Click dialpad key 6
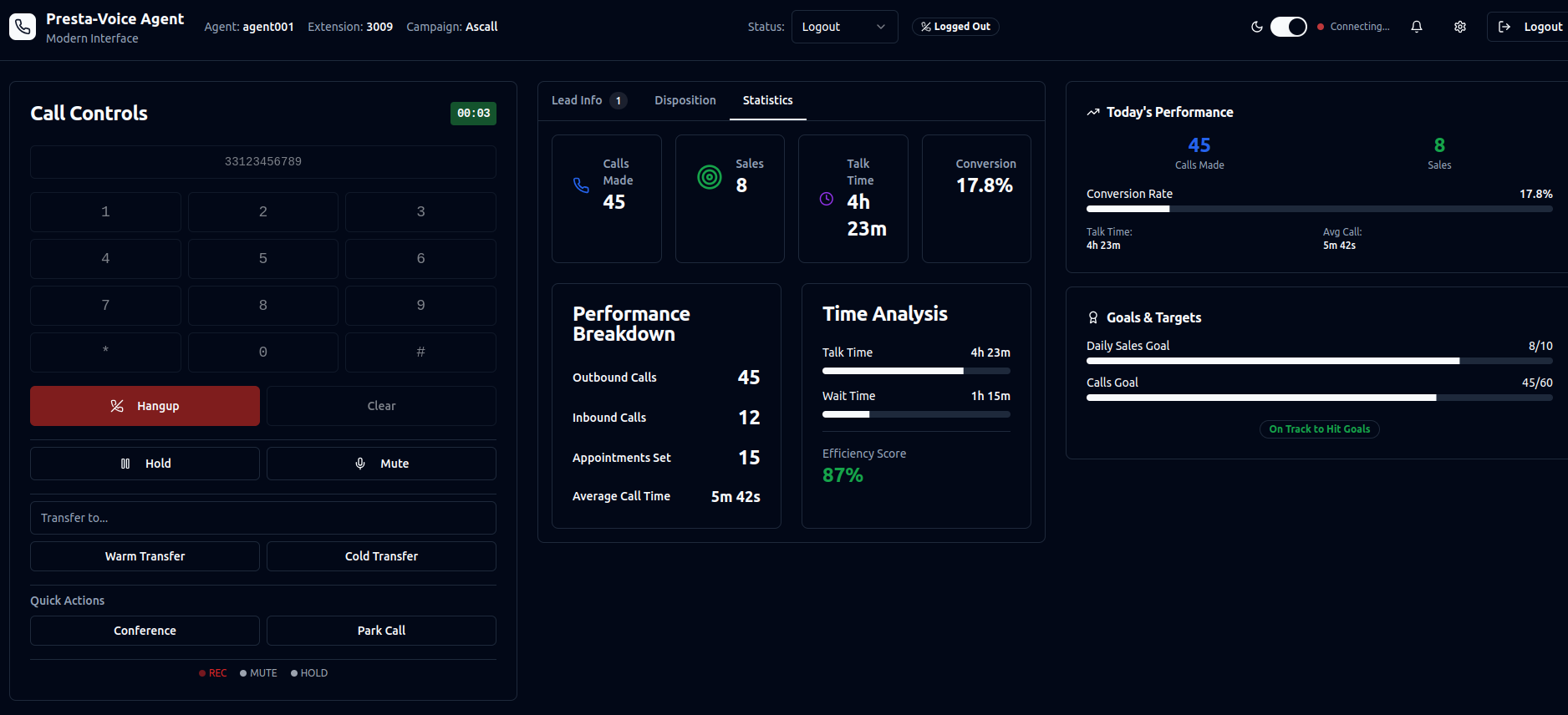Screen dimensions: 1568x715 click(420, 259)
